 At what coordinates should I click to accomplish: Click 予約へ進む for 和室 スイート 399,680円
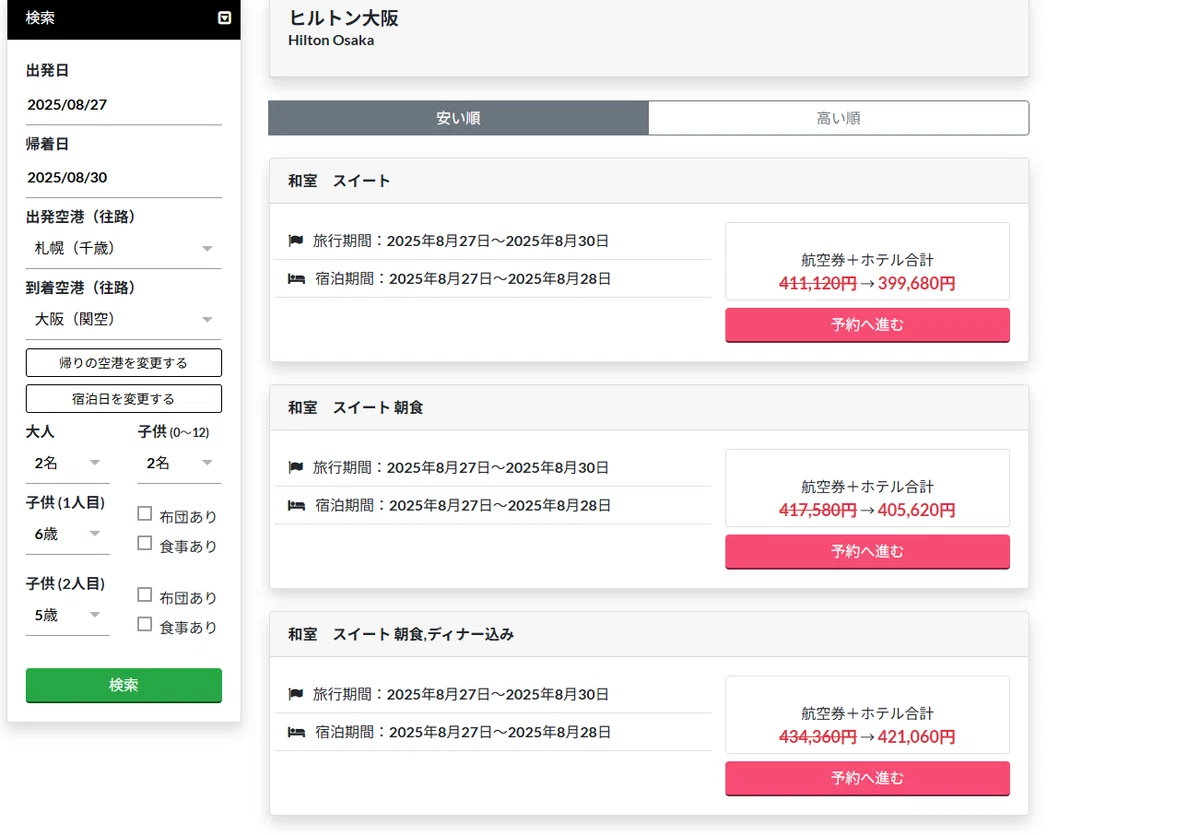[x=867, y=325]
